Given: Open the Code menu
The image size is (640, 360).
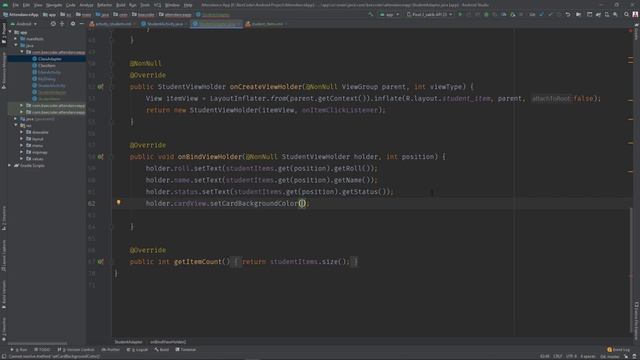Looking at the screenshot, I should [x=71, y=5].
